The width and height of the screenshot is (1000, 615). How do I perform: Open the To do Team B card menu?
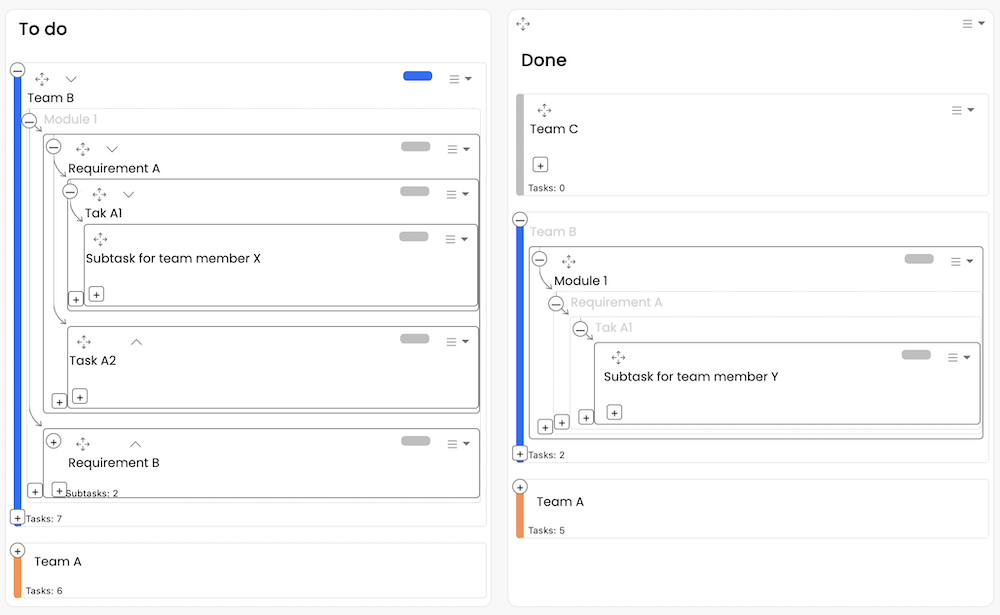click(x=460, y=79)
